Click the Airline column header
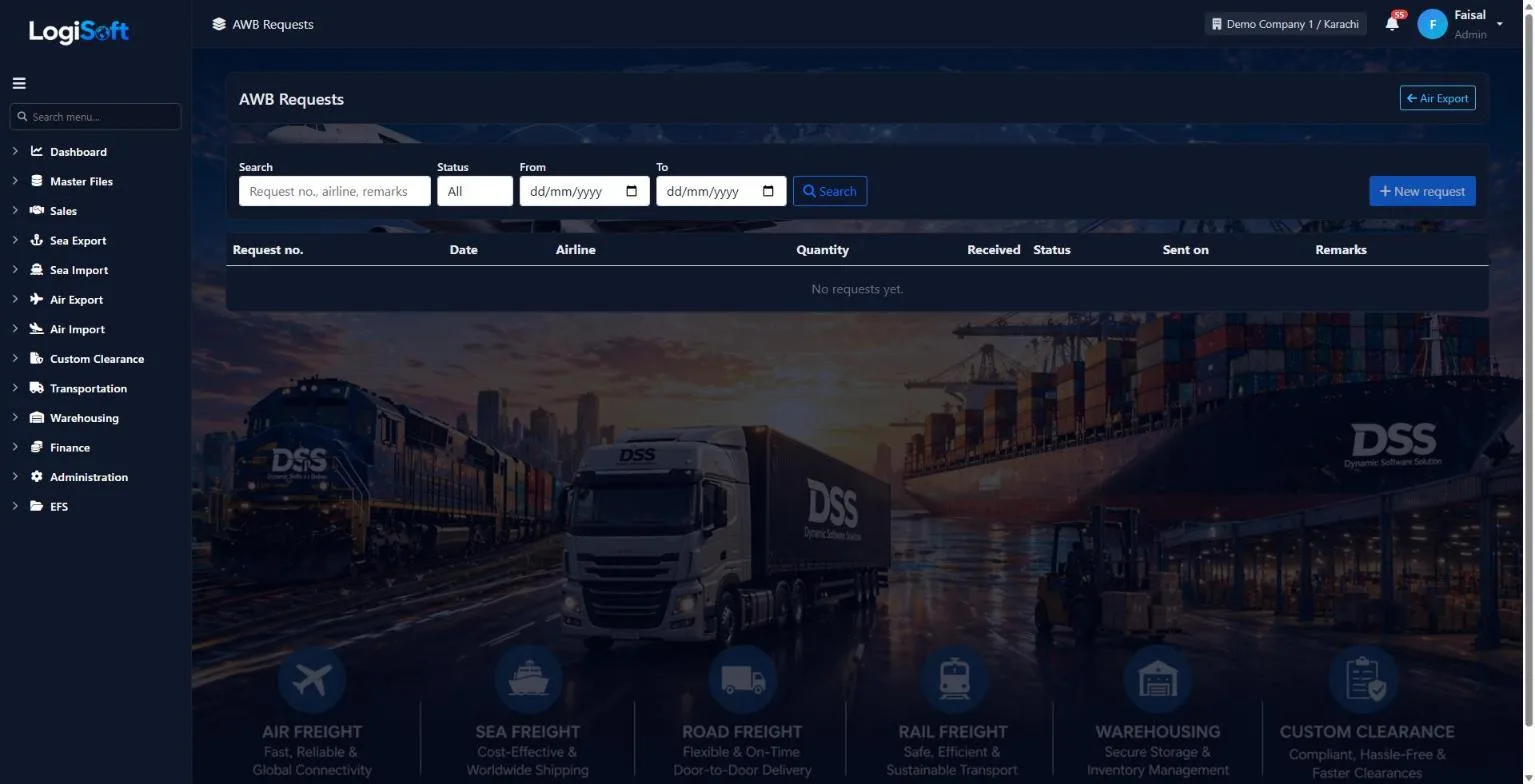 click(576, 250)
